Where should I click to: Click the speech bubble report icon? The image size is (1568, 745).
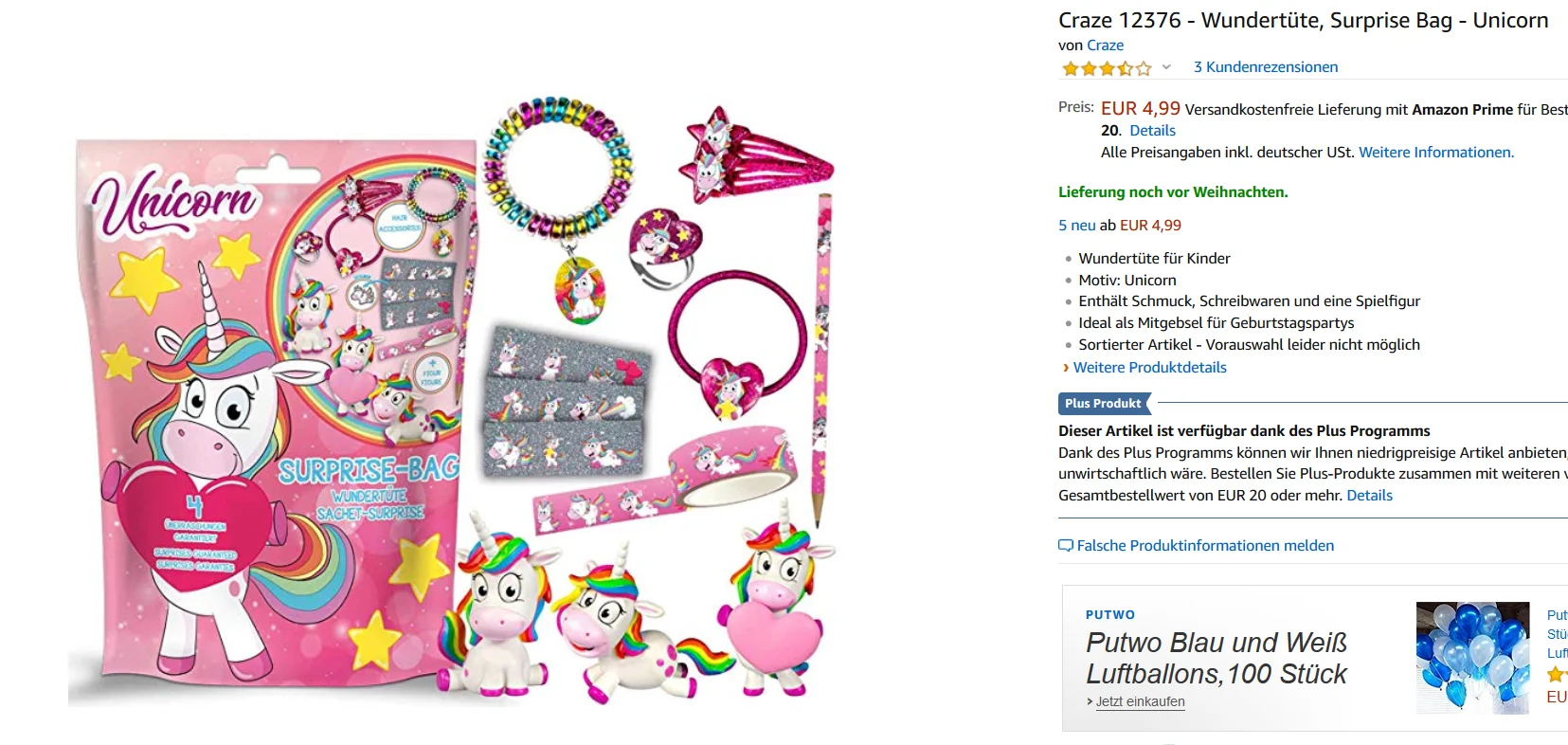1066,546
